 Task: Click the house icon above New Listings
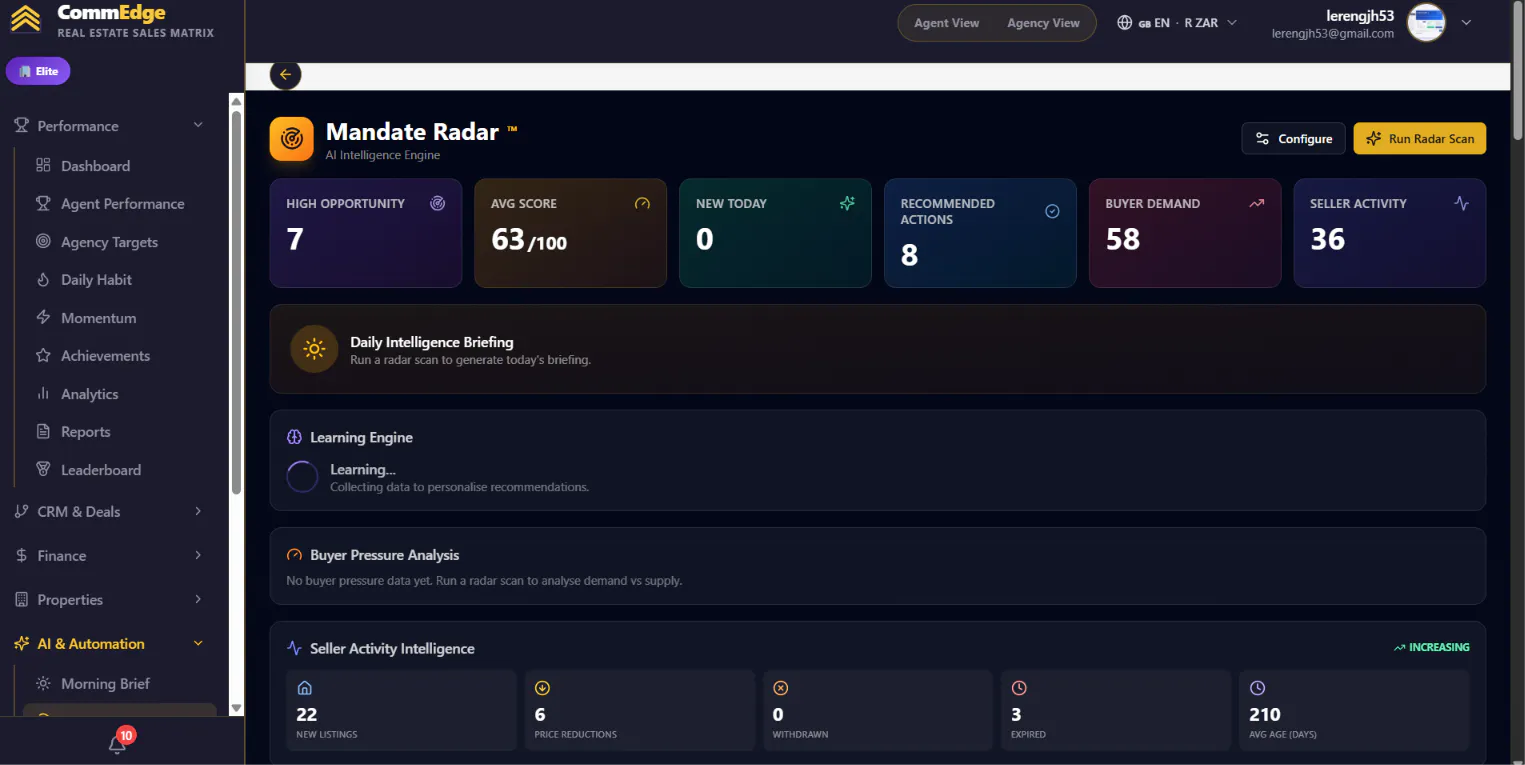(305, 688)
